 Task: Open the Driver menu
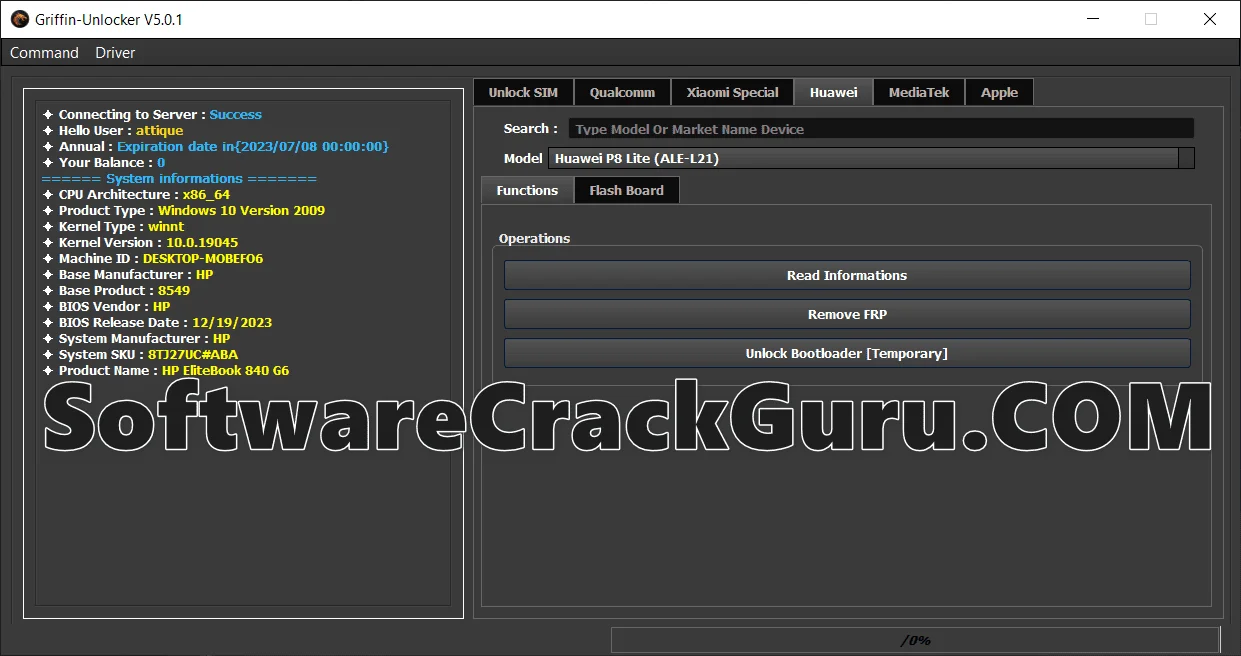point(115,53)
